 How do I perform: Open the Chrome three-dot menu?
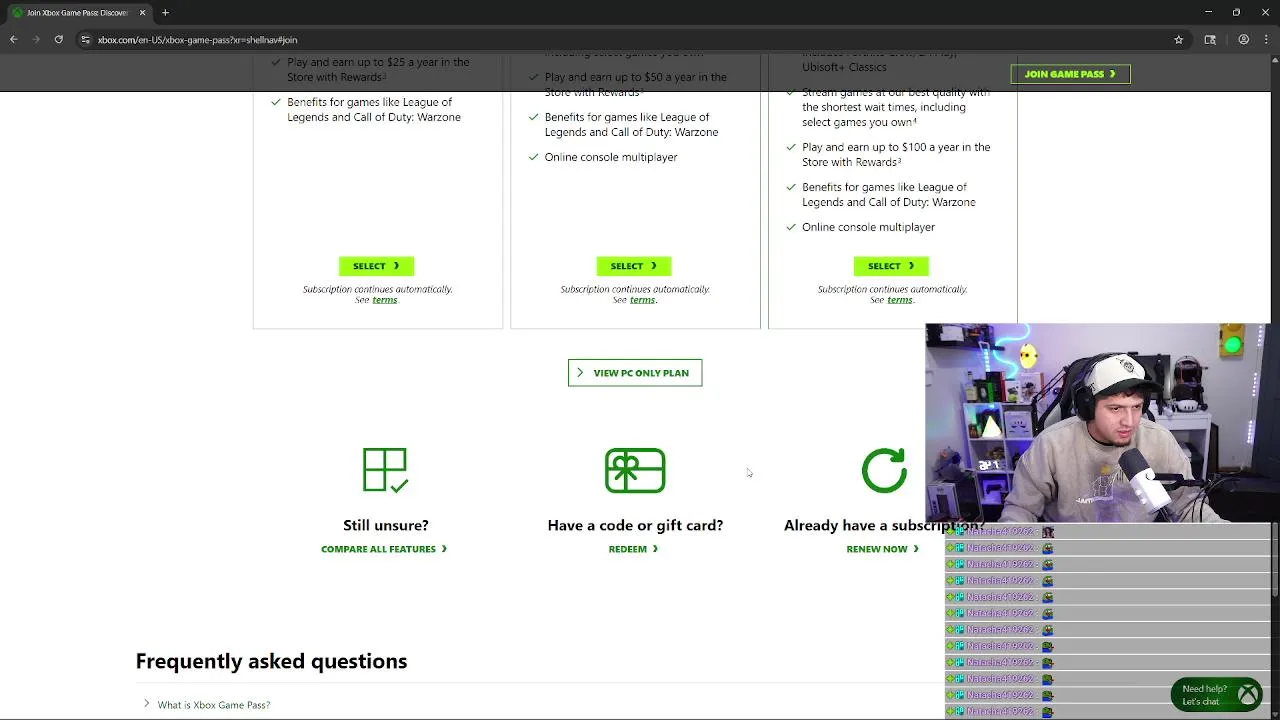[x=1266, y=40]
